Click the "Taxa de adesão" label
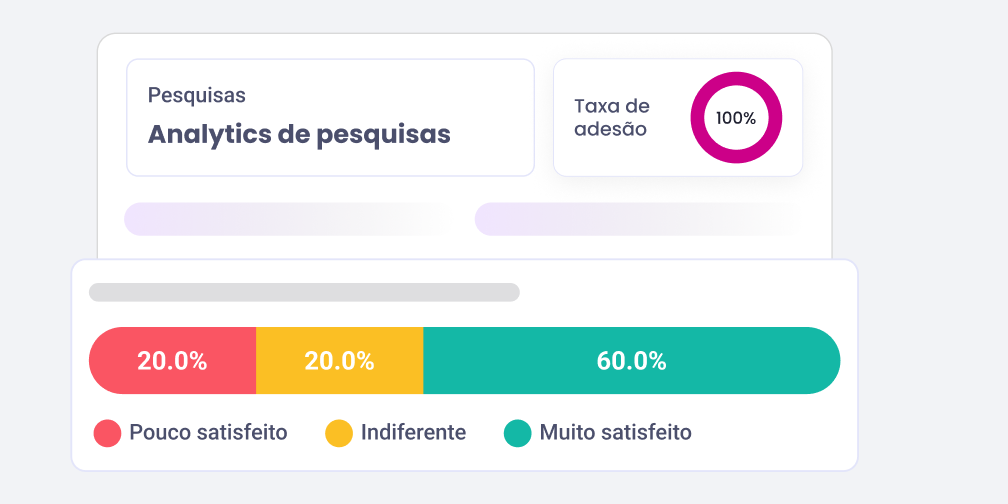This screenshot has width=1008, height=504. [611, 117]
